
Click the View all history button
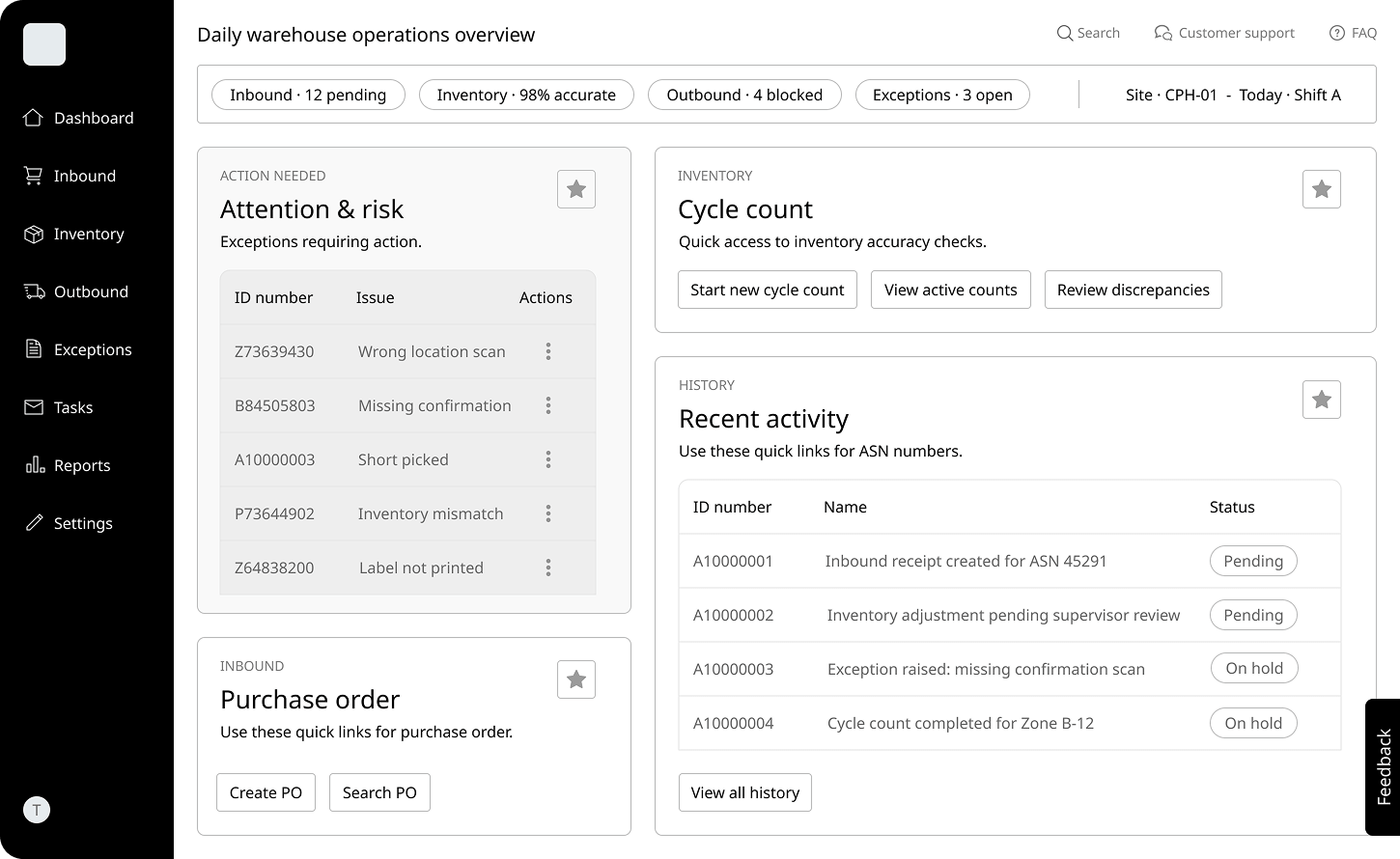click(x=745, y=792)
